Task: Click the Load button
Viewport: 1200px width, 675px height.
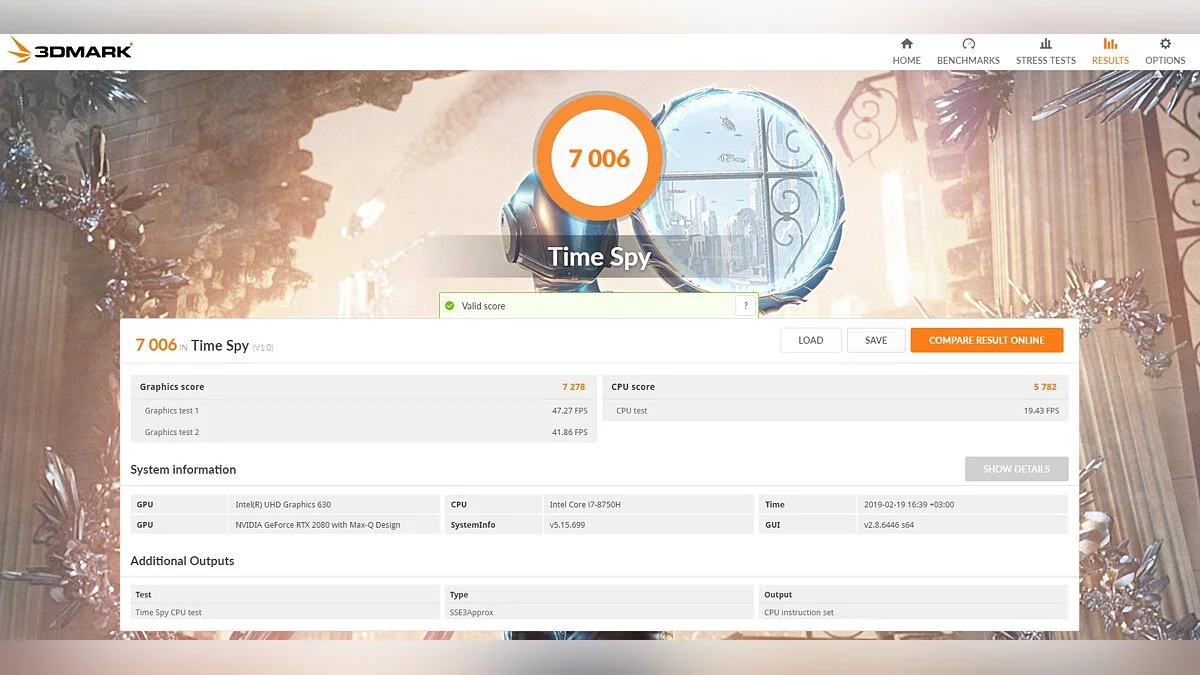Action: (811, 340)
